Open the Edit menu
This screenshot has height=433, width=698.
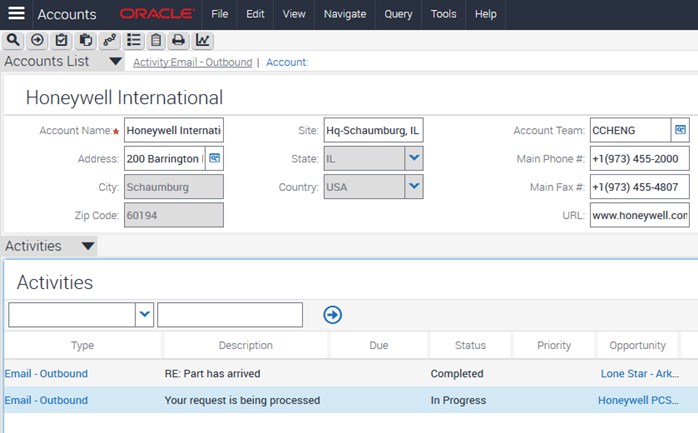[255, 14]
